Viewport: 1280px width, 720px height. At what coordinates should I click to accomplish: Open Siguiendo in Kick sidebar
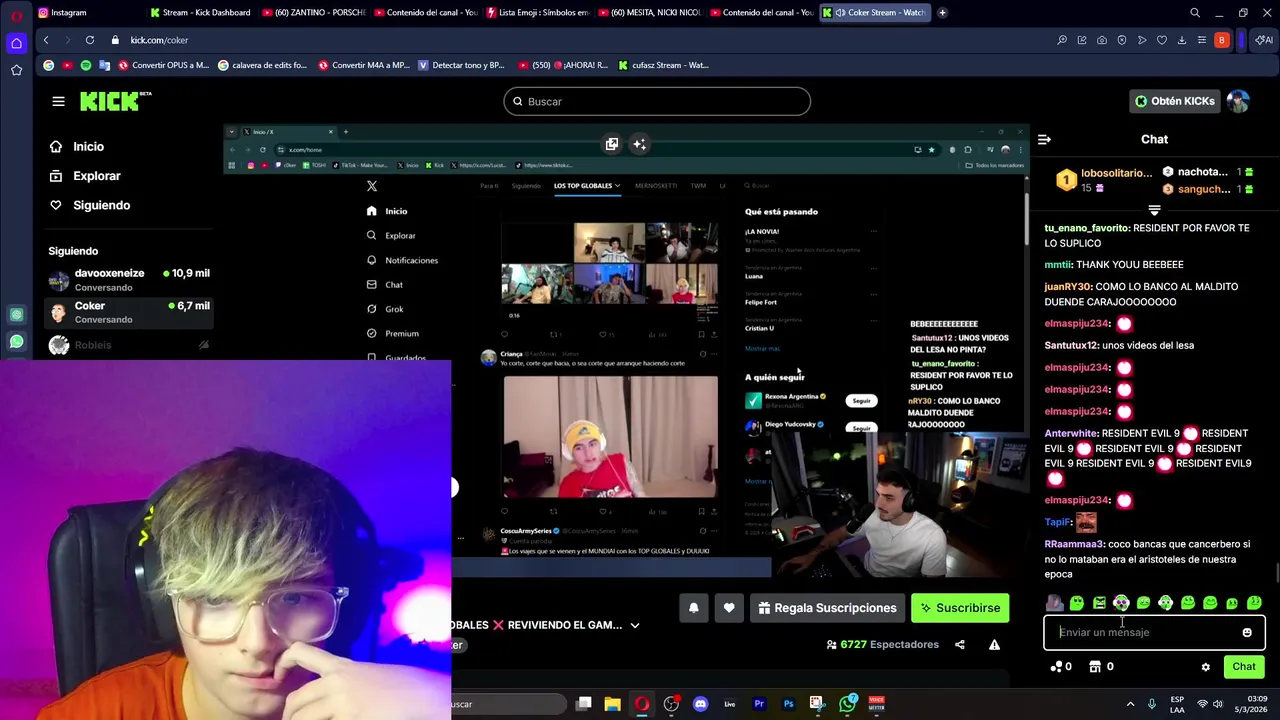pyautogui.click(x=101, y=205)
